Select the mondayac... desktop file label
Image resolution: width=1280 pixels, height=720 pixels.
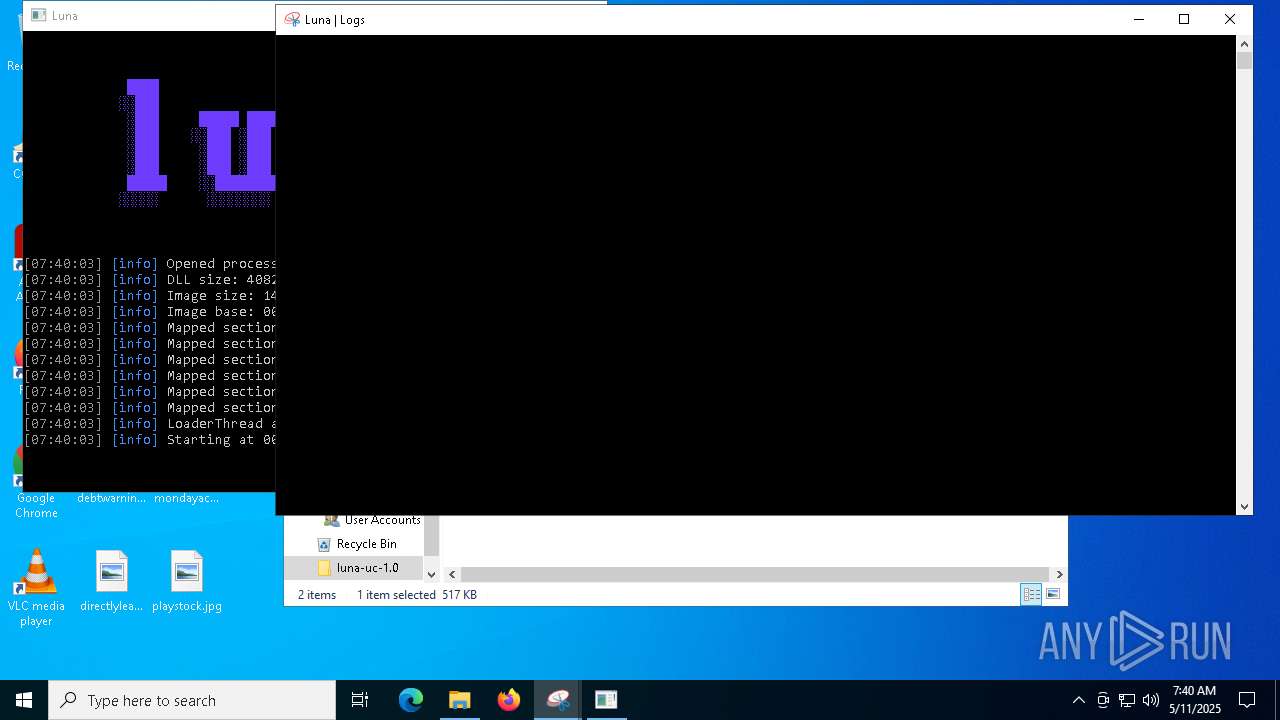tap(187, 498)
